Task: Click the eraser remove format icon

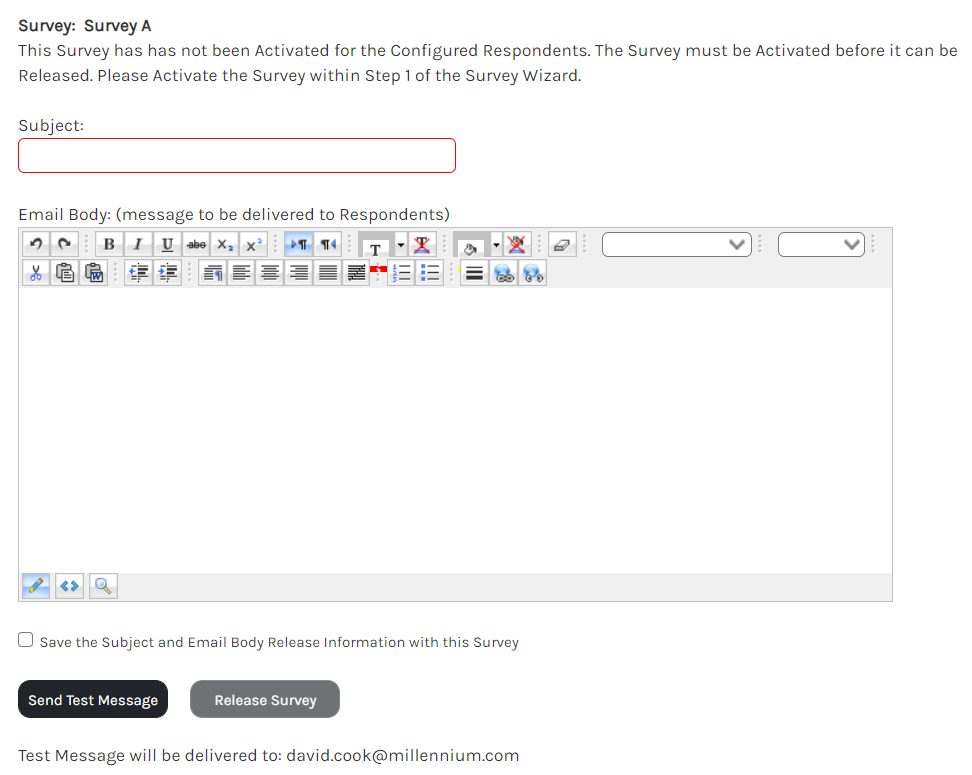Action: click(562, 245)
